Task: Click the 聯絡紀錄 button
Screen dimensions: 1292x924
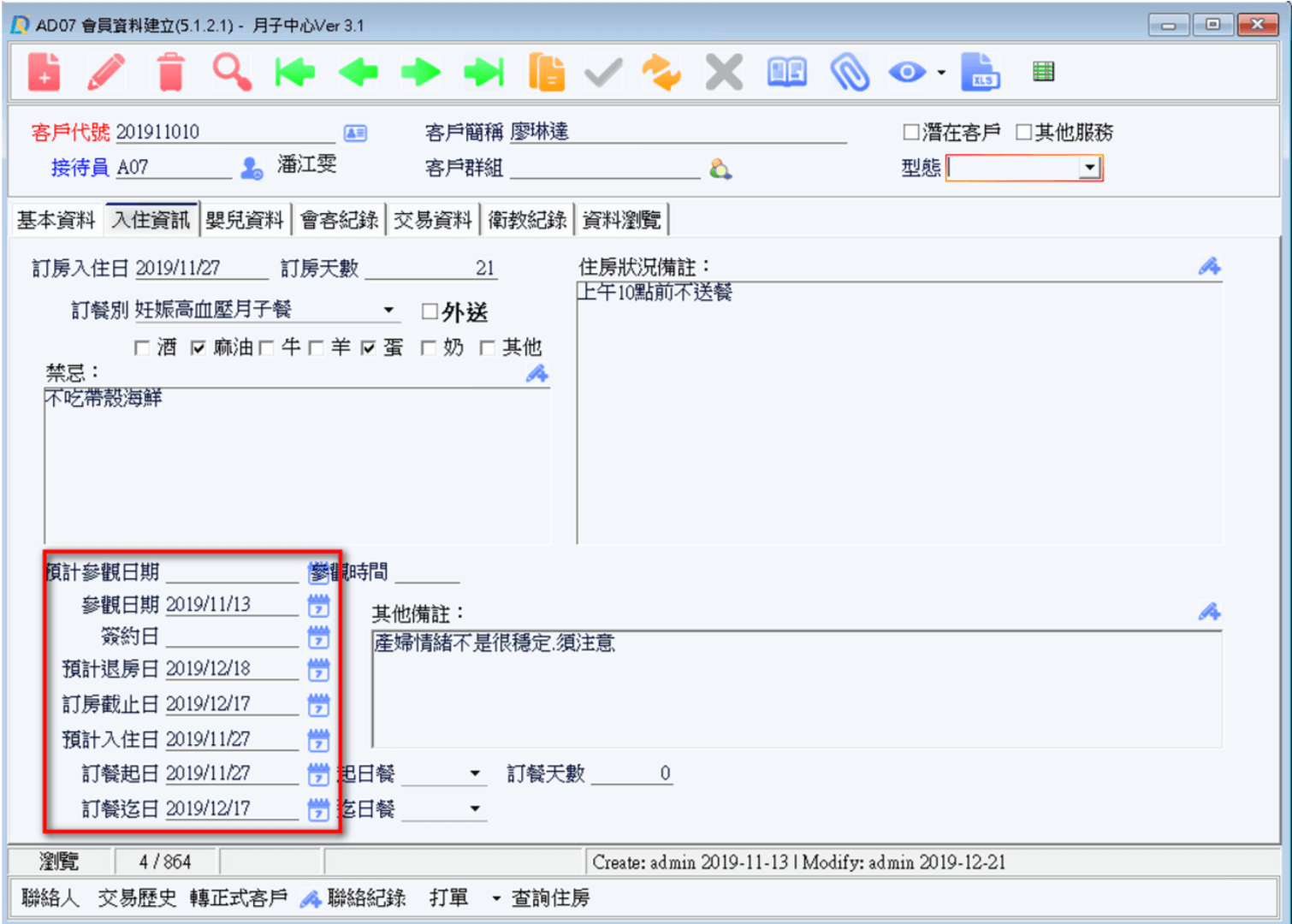Action: tap(354, 898)
